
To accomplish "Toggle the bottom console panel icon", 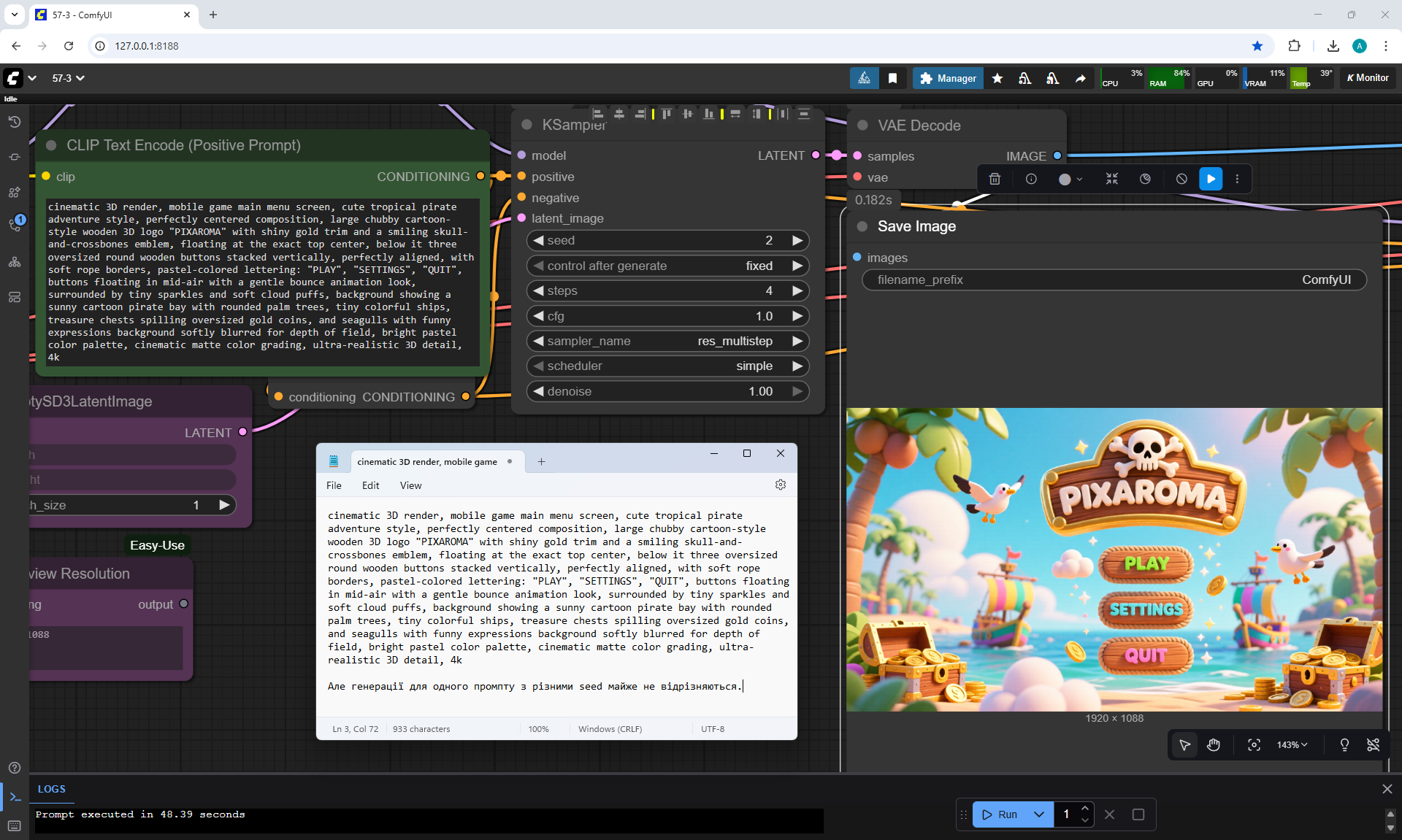I will click(x=15, y=797).
